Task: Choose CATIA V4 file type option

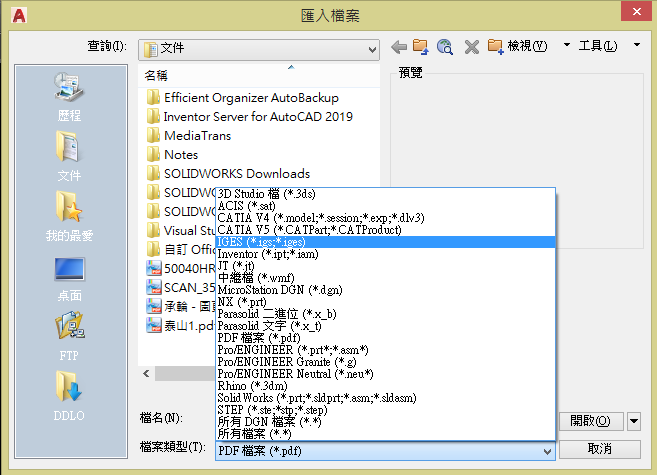Action: tap(385, 218)
